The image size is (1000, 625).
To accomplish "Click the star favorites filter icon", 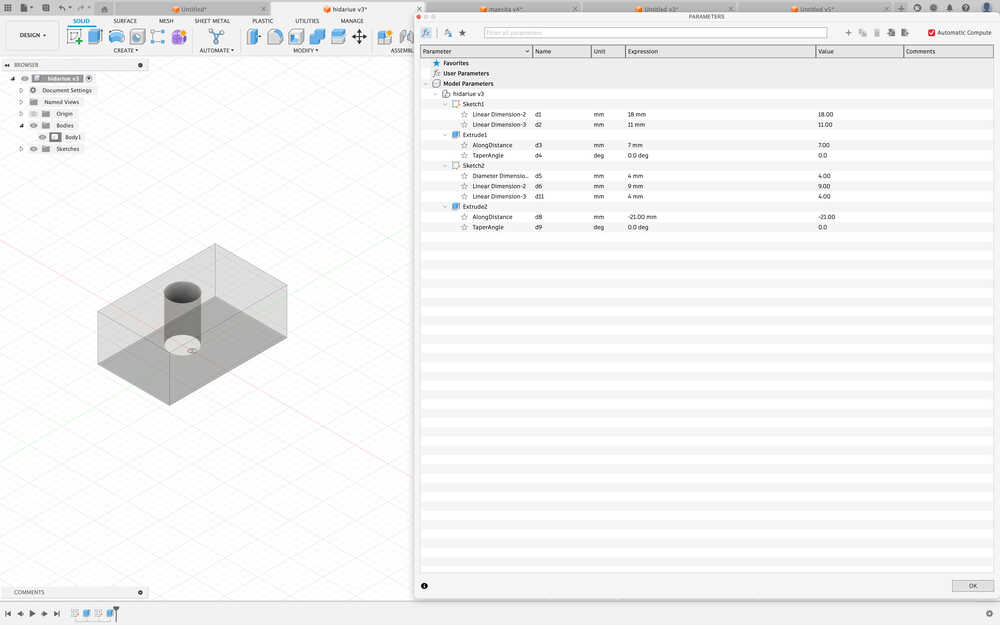I will point(462,33).
